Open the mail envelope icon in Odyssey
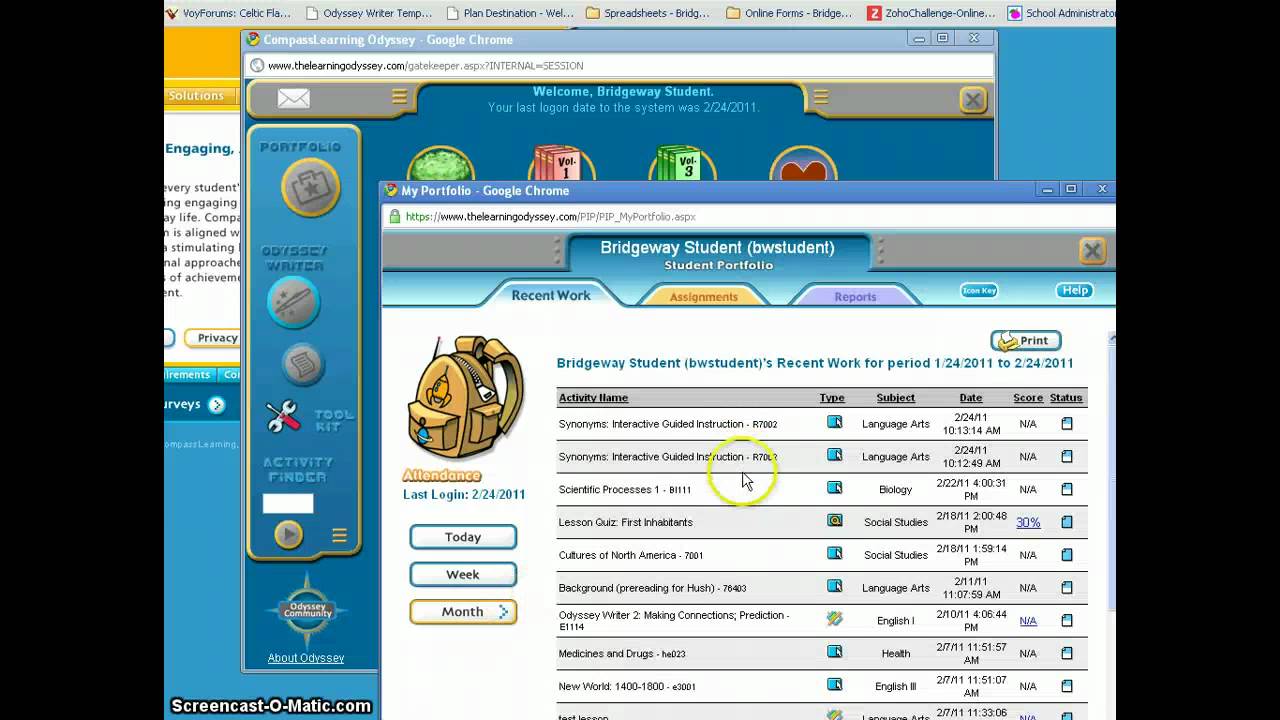The height and width of the screenshot is (720, 1280). coord(293,98)
